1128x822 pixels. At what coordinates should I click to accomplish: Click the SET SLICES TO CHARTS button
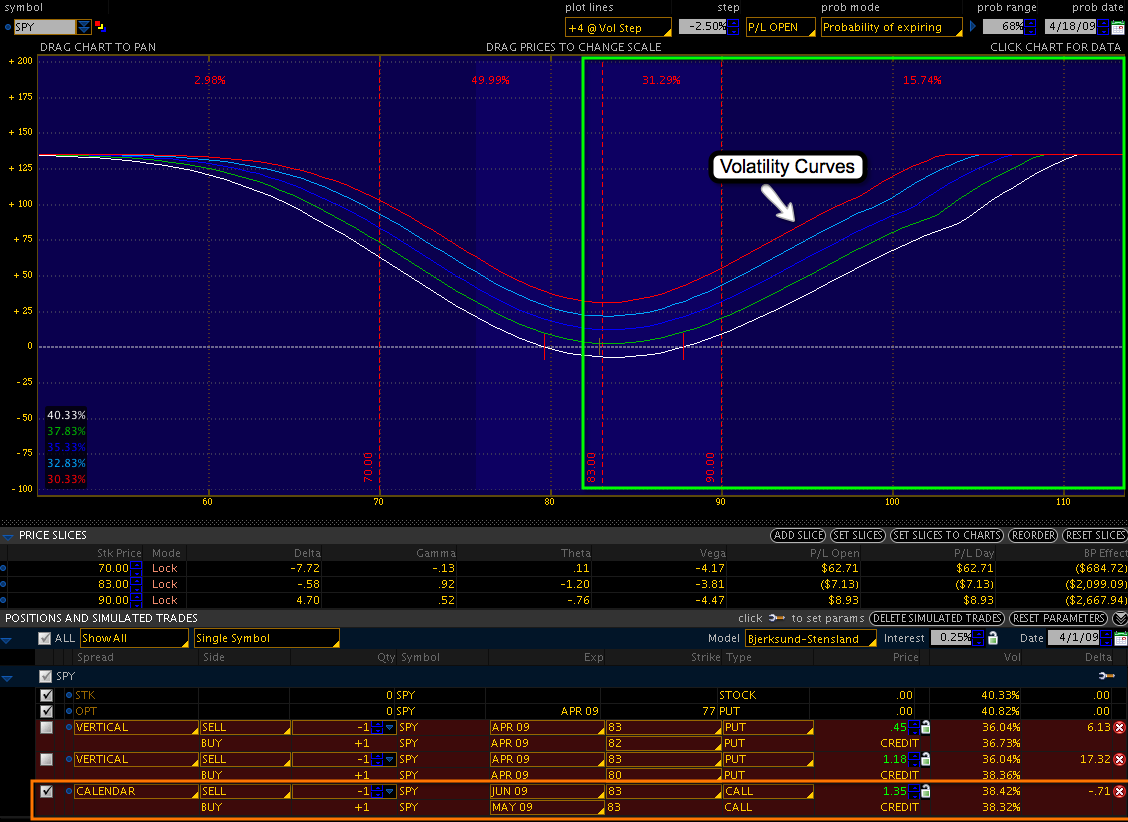948,536
